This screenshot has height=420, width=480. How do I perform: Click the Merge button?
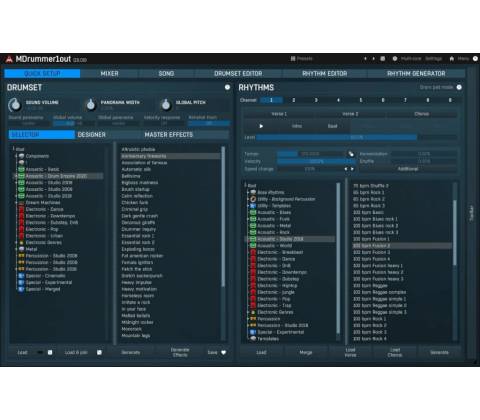(306, 352)
